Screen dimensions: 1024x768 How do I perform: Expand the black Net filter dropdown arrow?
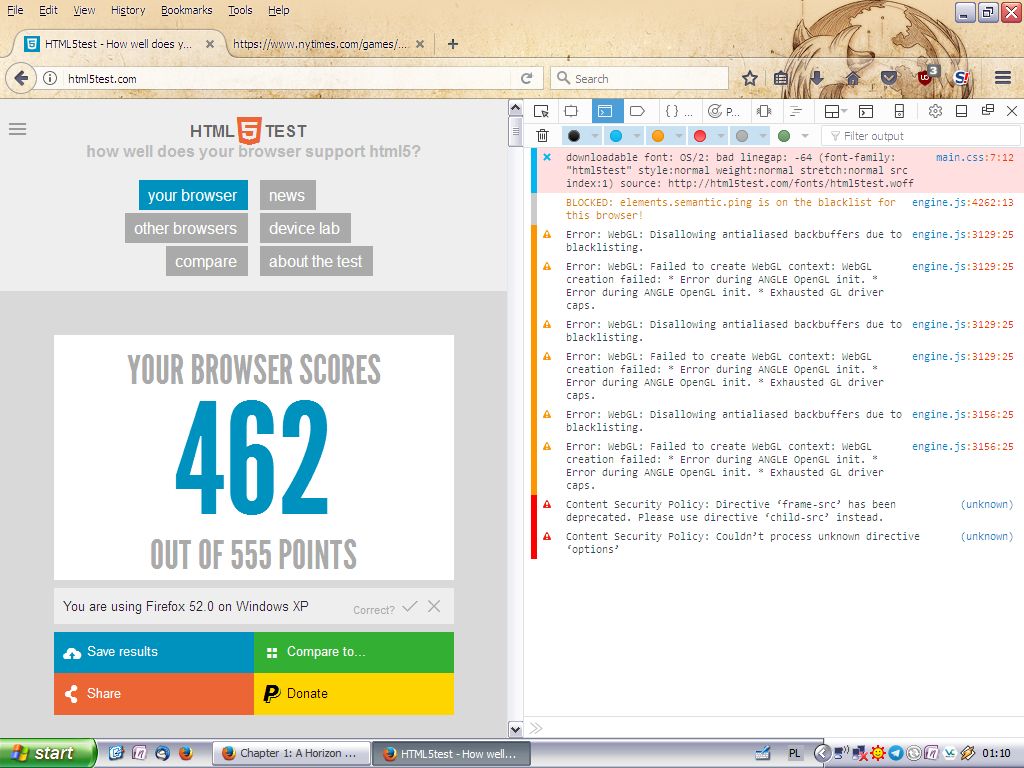tap(595, 136)
